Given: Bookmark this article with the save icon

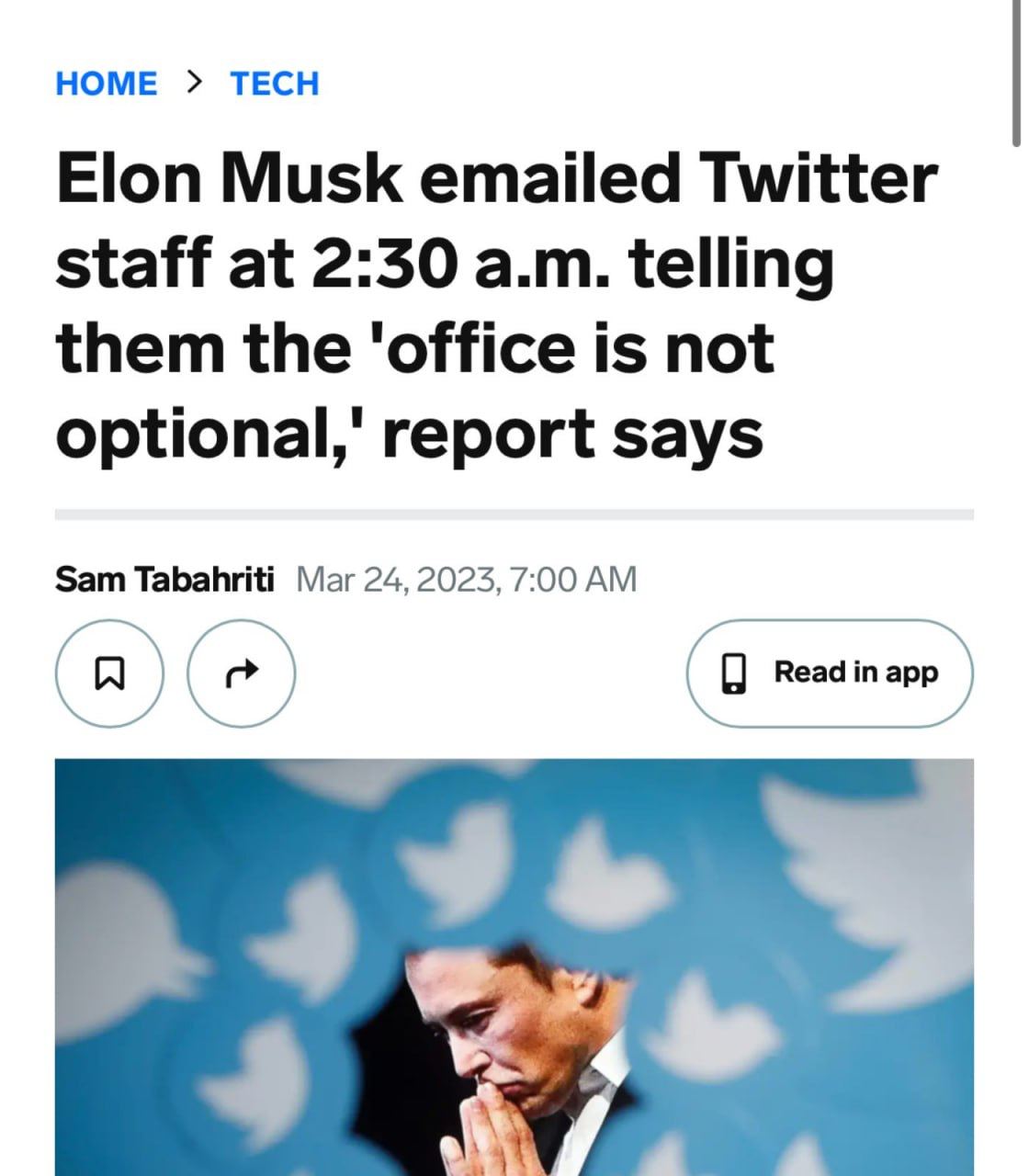Looking at the screenshot, I should coord(109,673).
